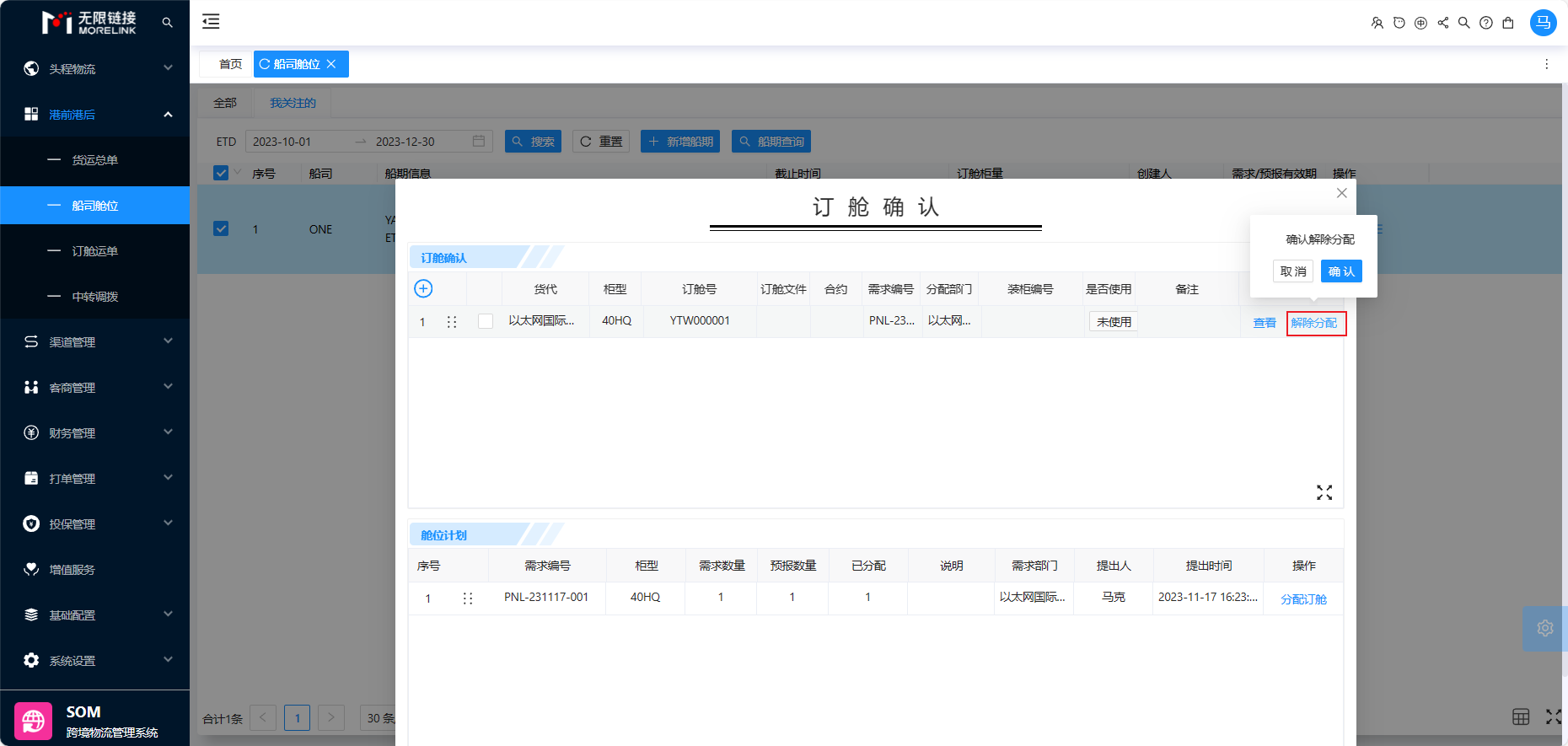The width and height of the screenshot is (1568, 746).
Task: Open the 增值服务 menu item
Action: point(94,569)
